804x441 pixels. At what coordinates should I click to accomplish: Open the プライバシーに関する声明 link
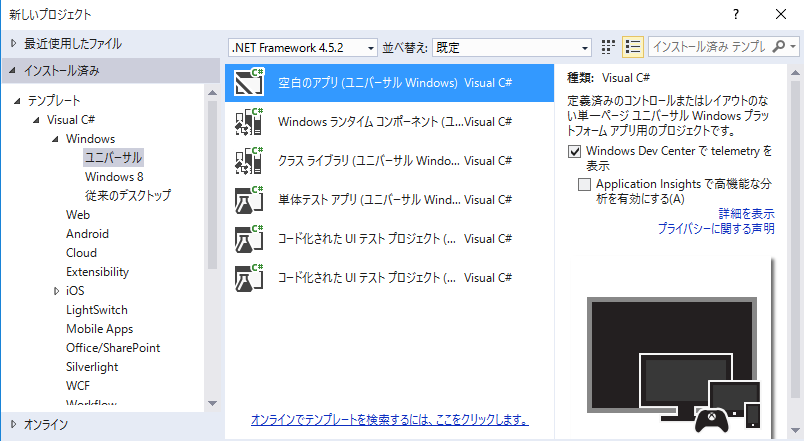715,229
